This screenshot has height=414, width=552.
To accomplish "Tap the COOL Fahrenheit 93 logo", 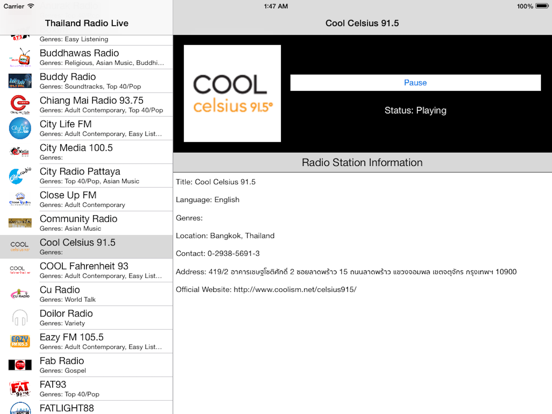I will point(20,270).
